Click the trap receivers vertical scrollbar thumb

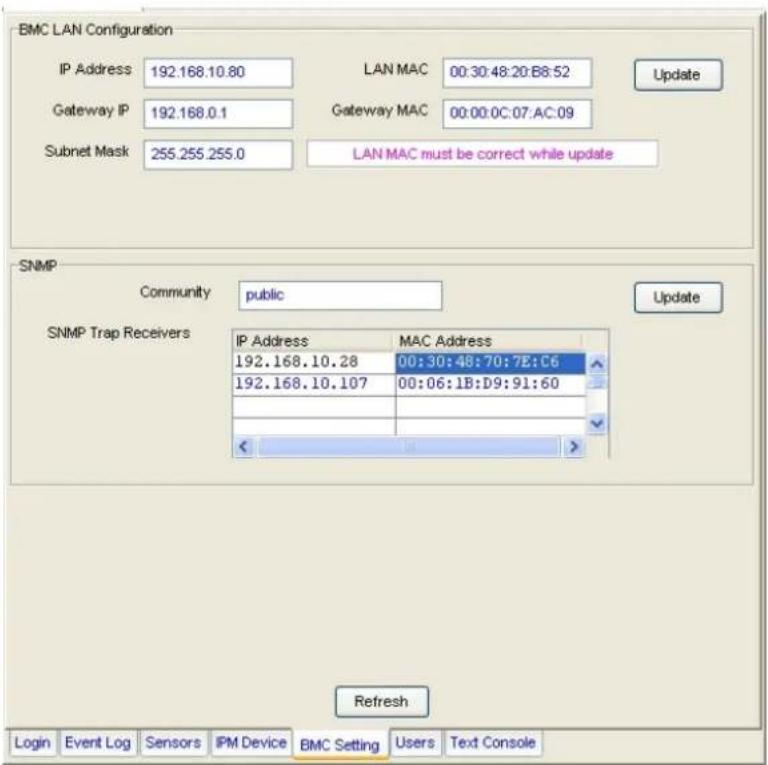pos(597,382)
